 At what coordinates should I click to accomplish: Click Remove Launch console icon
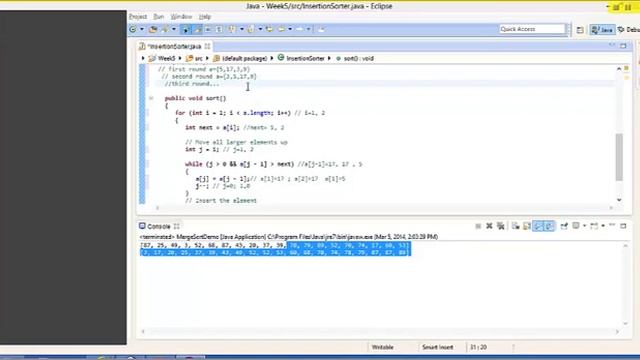click(489, 226)
